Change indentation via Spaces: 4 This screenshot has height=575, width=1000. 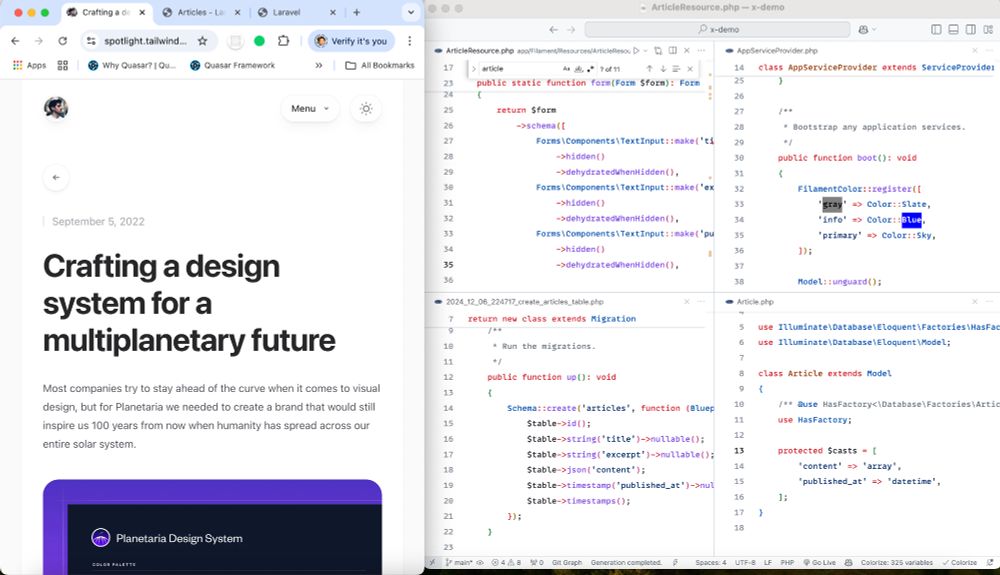[710, 562]
